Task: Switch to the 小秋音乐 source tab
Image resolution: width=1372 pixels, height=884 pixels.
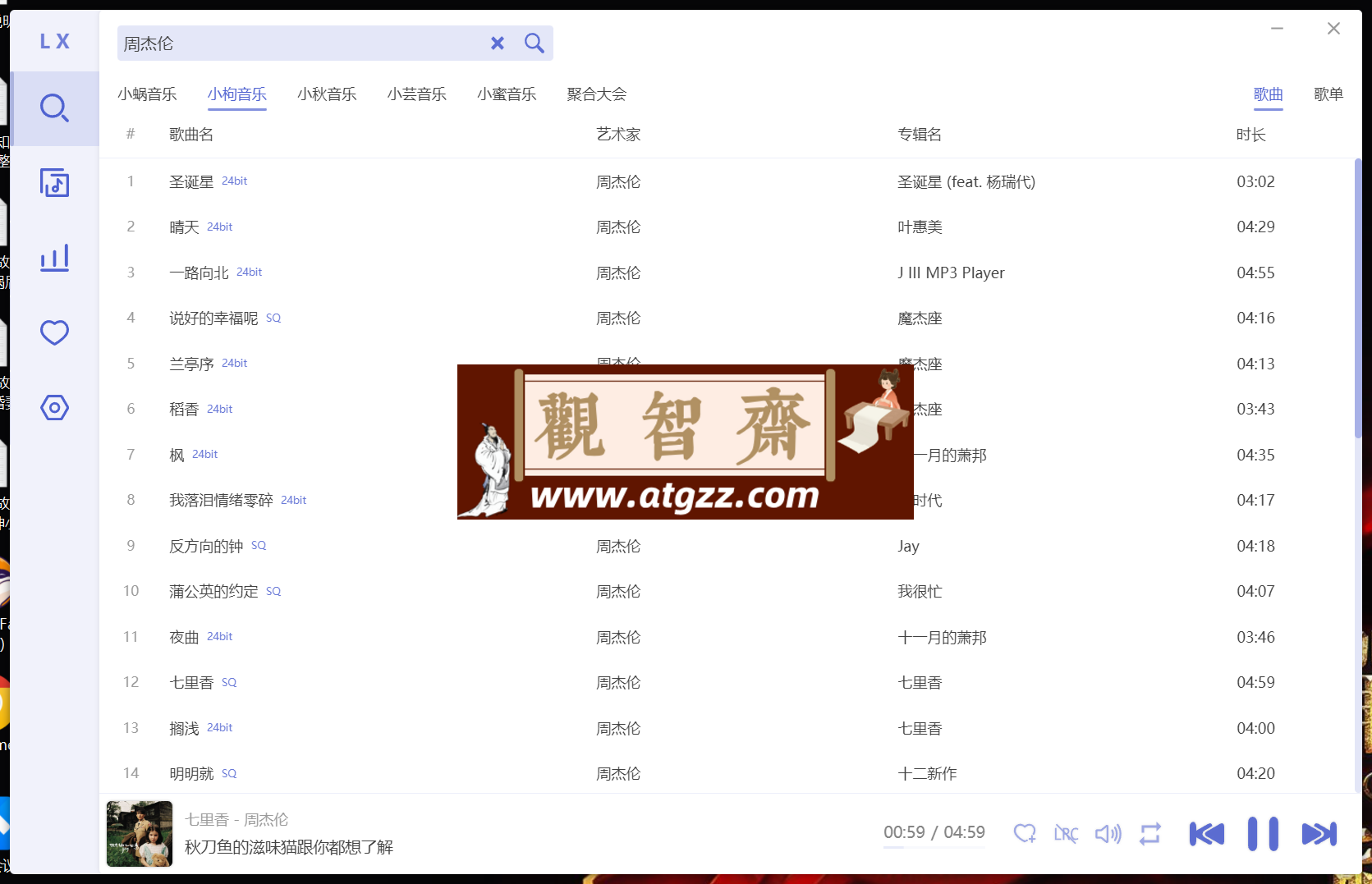Action: click(x=327, y=94)
